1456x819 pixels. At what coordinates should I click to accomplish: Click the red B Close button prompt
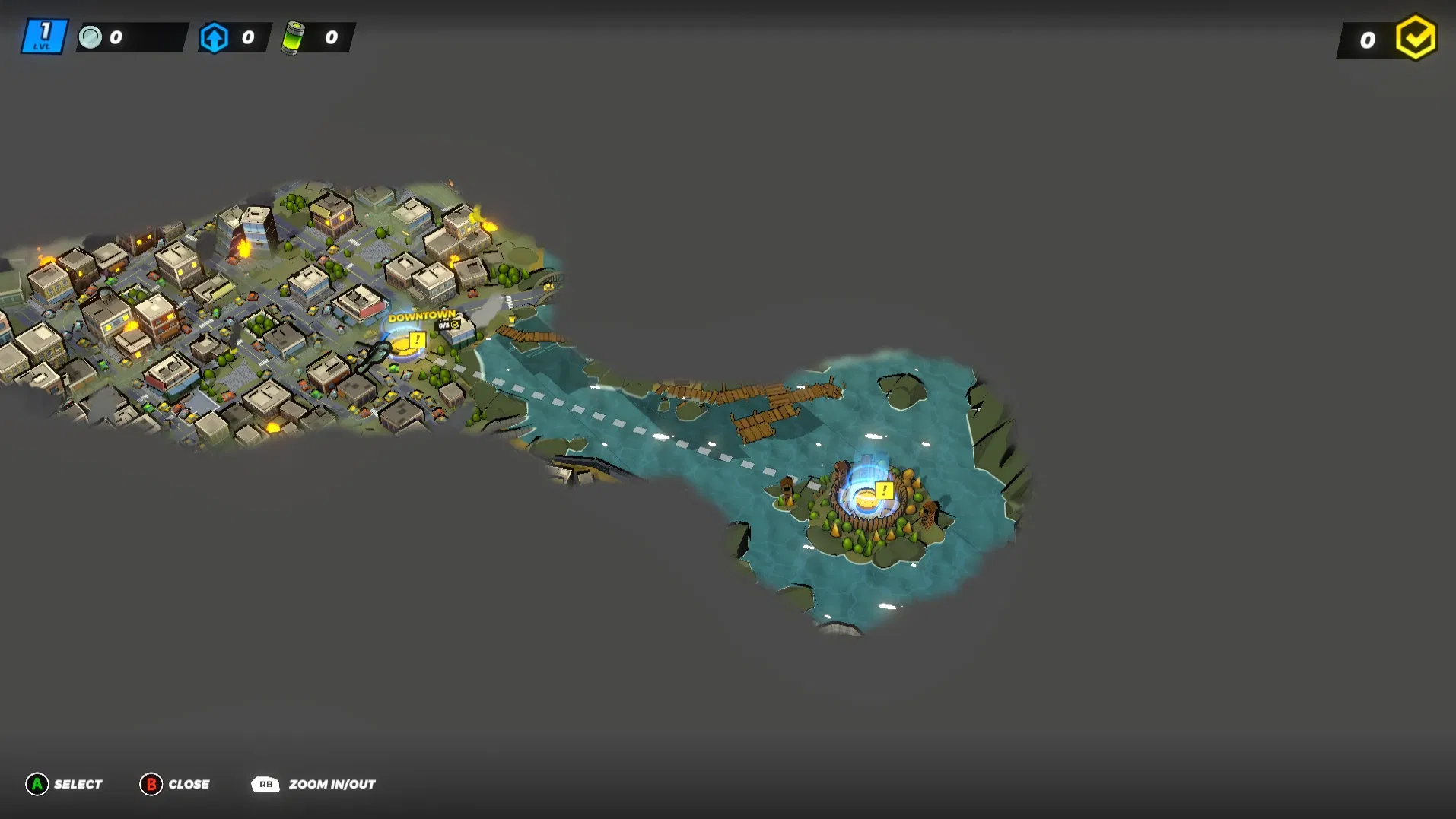151,784
